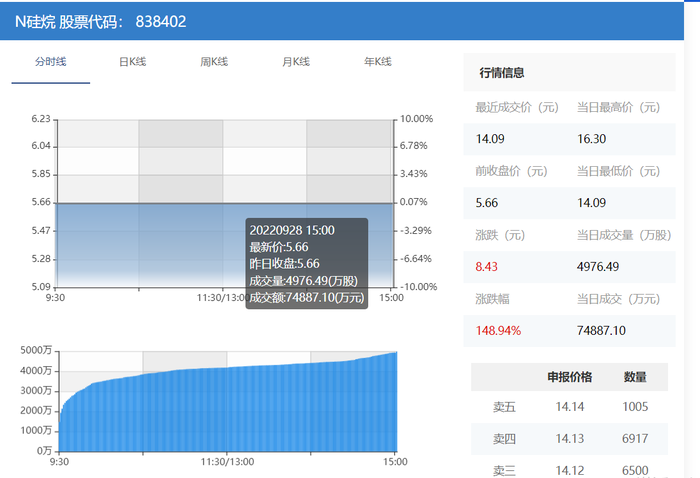The width and height of the screenshot is (700, 478).
Task: Select the percentage change 148.94%
Action: (498, 330)
